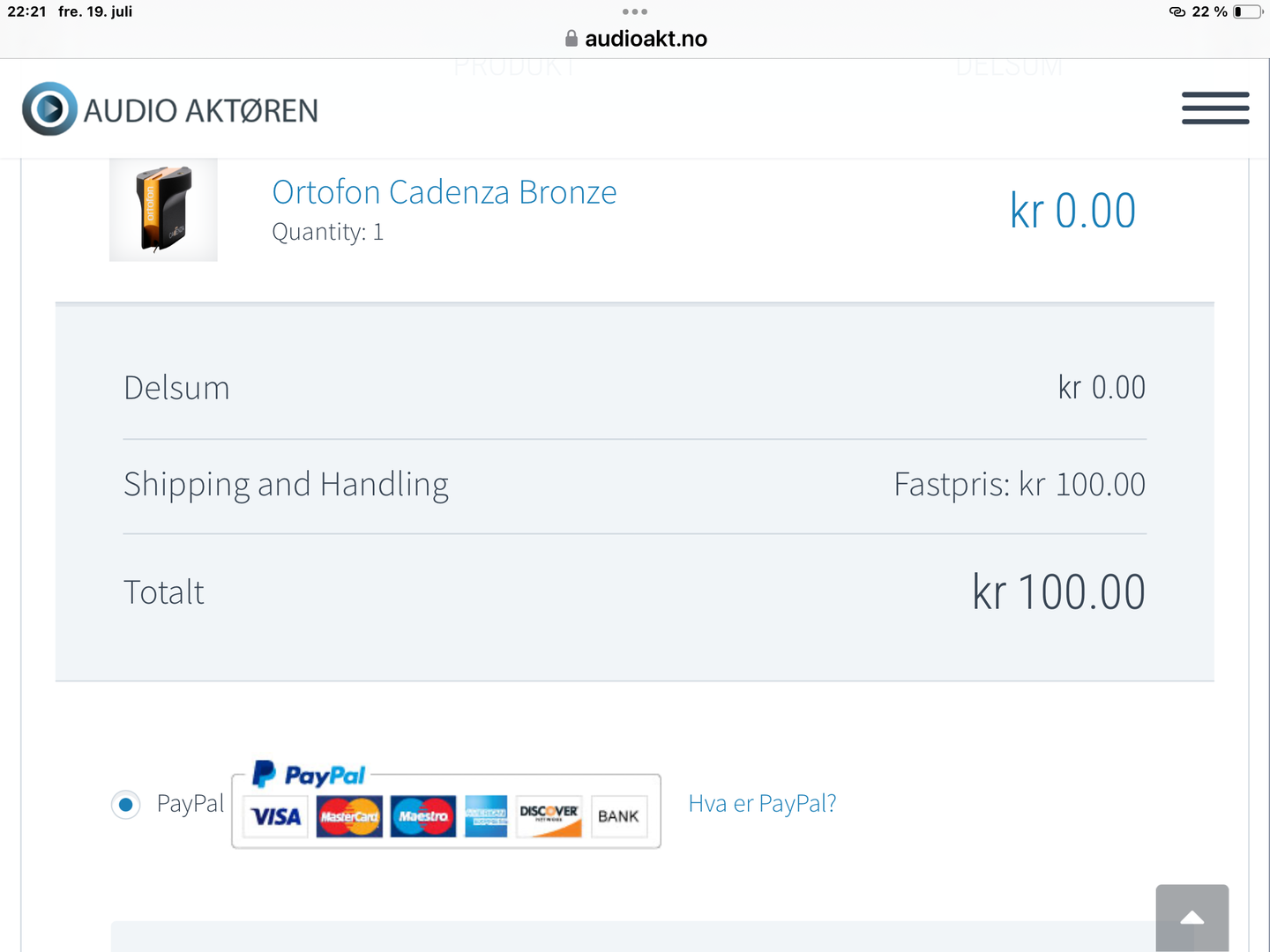This screenshot has width=1270, height=952.
Task: Click the Discover card icon
Action: [x=549, y=816]
